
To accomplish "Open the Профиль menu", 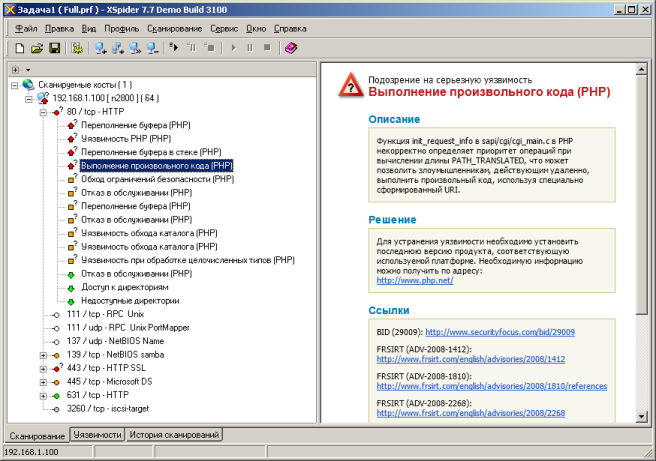I will tap(122, 29).
